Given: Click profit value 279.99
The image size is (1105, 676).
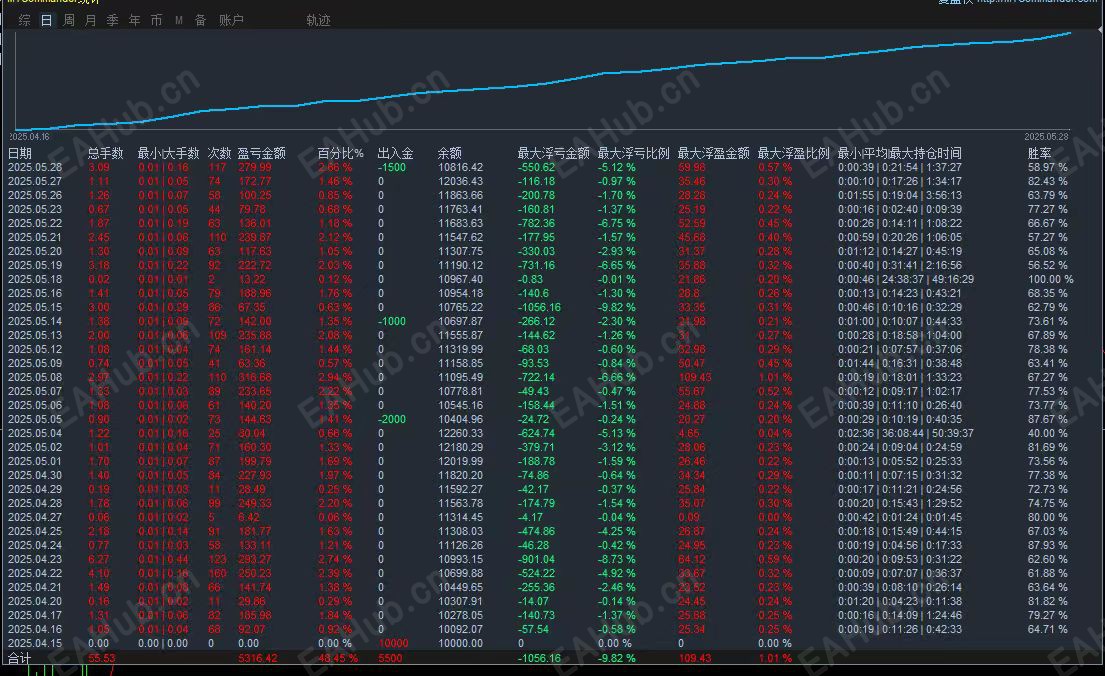Looking at the screenshot, I should pyautogui.click(x=255, y=167).
